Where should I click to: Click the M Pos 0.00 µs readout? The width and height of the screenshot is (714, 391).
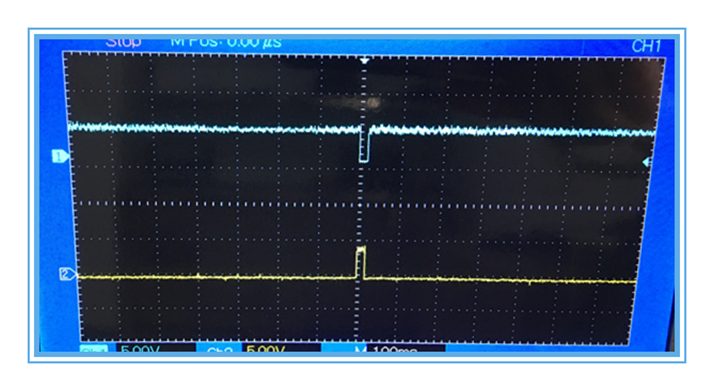tap(226, 42)
